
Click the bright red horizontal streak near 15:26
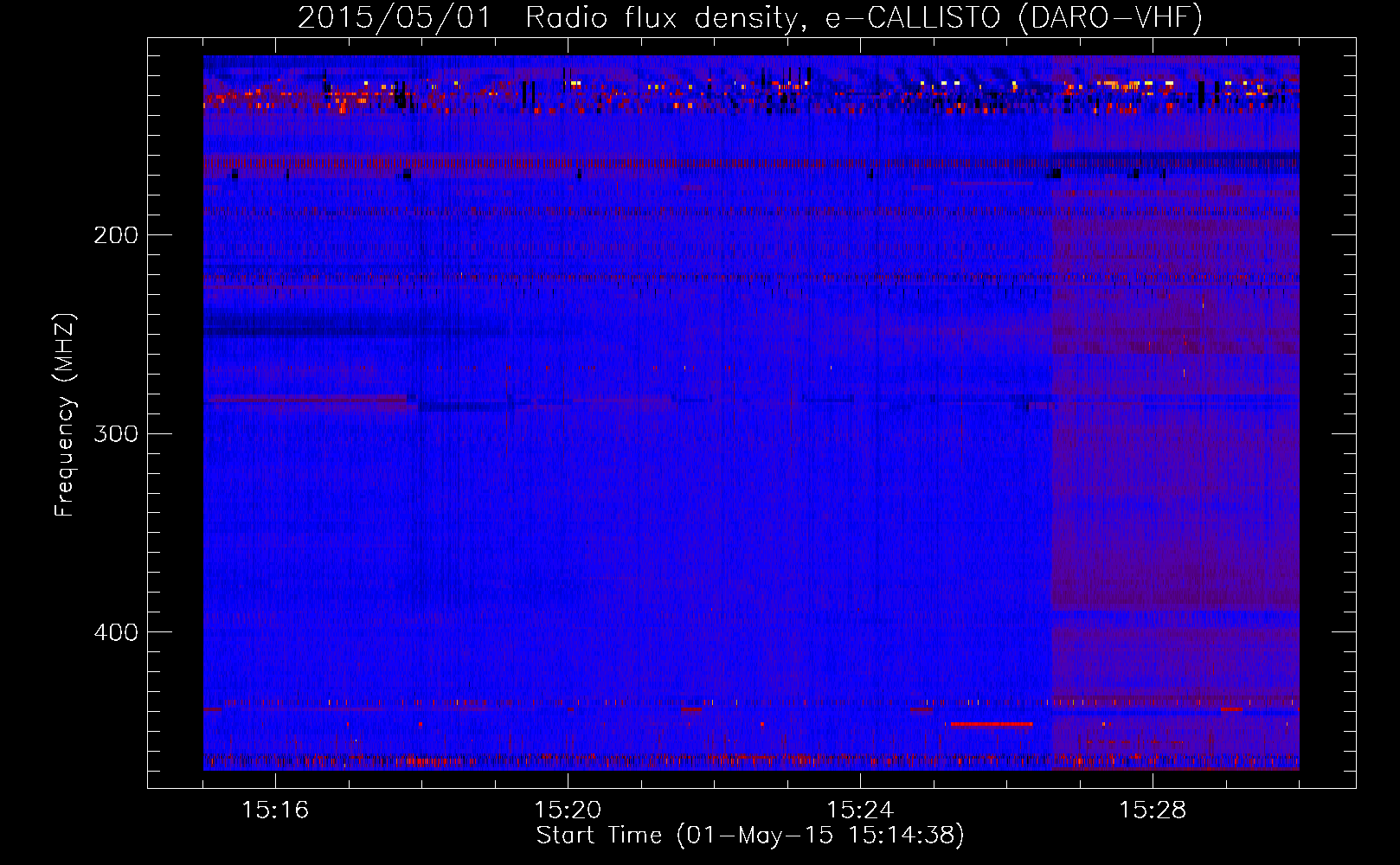point(992,724)
